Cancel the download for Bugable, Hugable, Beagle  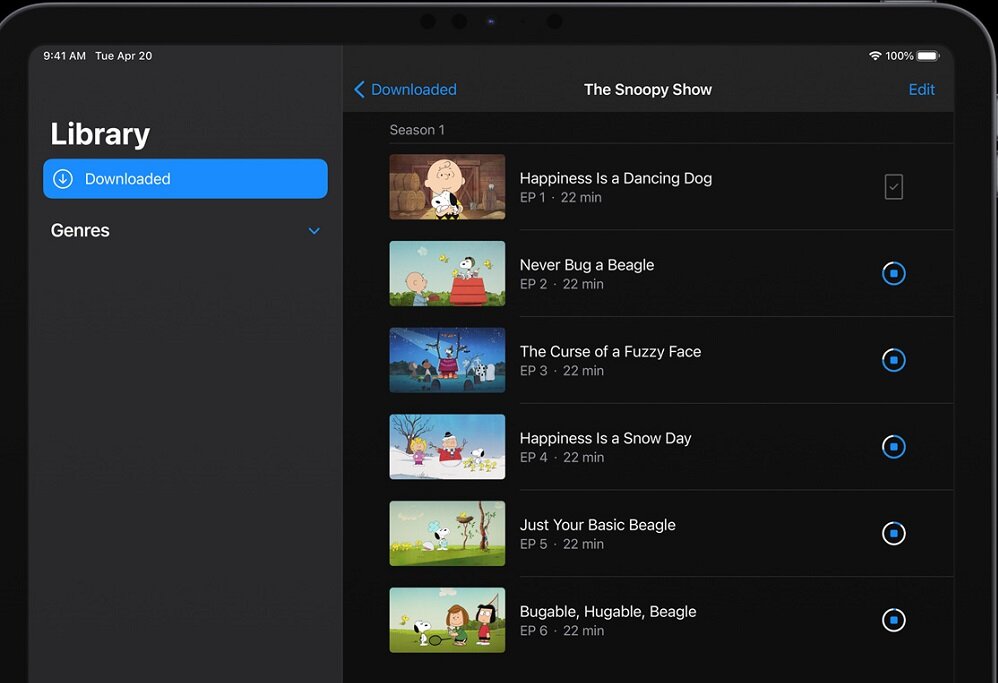point(893,620)
